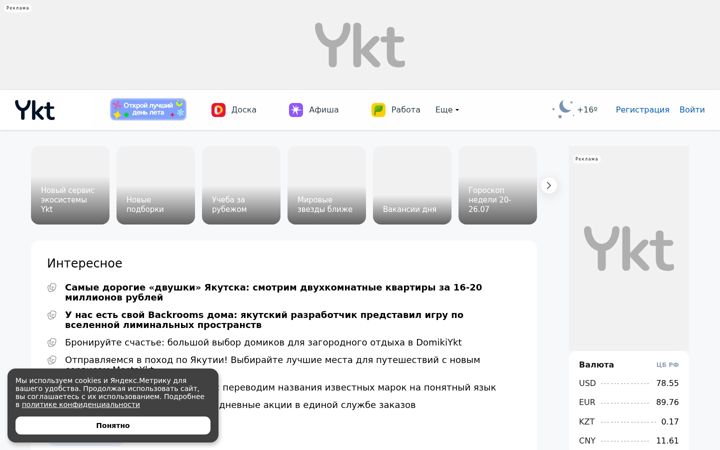This screenshot has height=450, width=720.
Task: Open story card Новый сервис экосистемы Ykt
Action: coord(70,185)
